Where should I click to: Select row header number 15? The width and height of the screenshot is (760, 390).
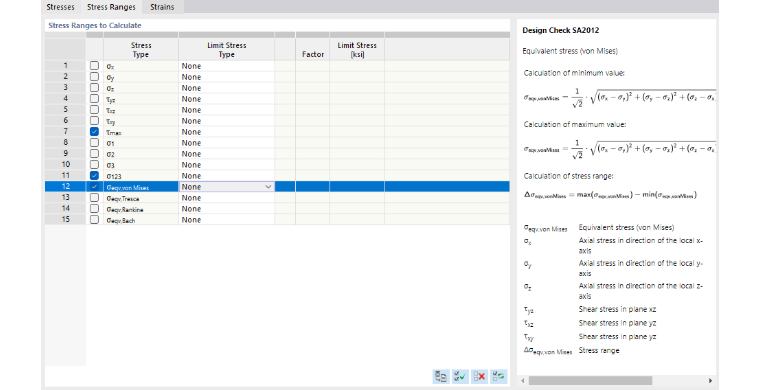coord(65,219)
